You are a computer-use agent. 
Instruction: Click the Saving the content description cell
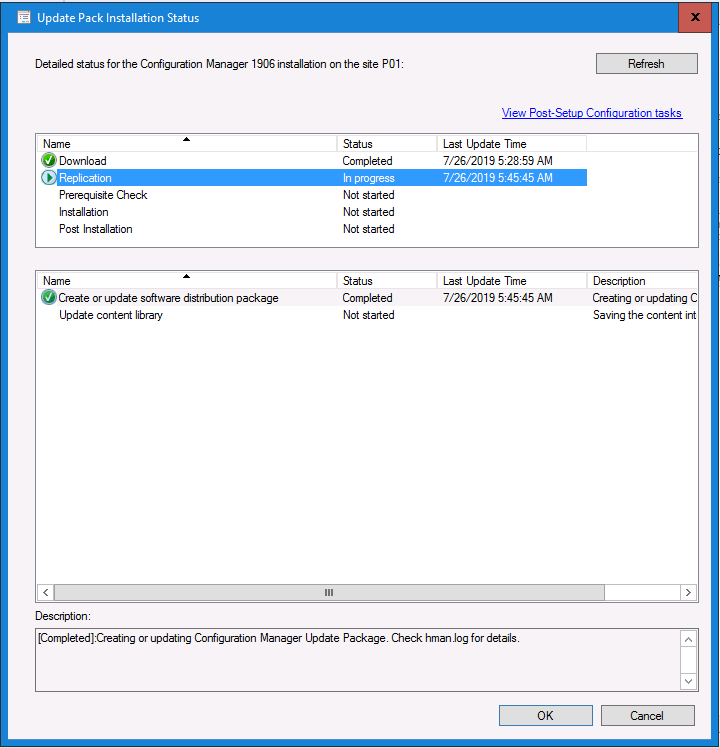[x=644, y=315]
